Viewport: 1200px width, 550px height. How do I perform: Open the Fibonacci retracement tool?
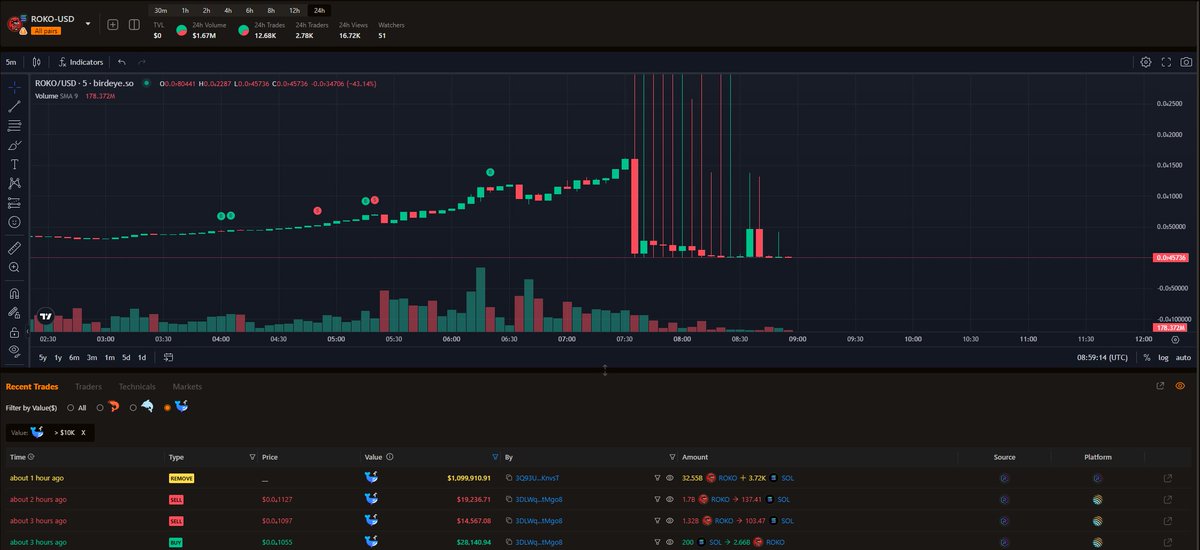14,126
